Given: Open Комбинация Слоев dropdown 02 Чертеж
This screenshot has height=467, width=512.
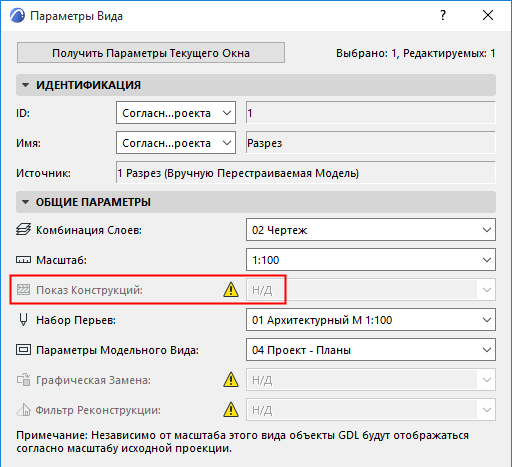Looking at the screenshot, I should [x=371, y=230].
